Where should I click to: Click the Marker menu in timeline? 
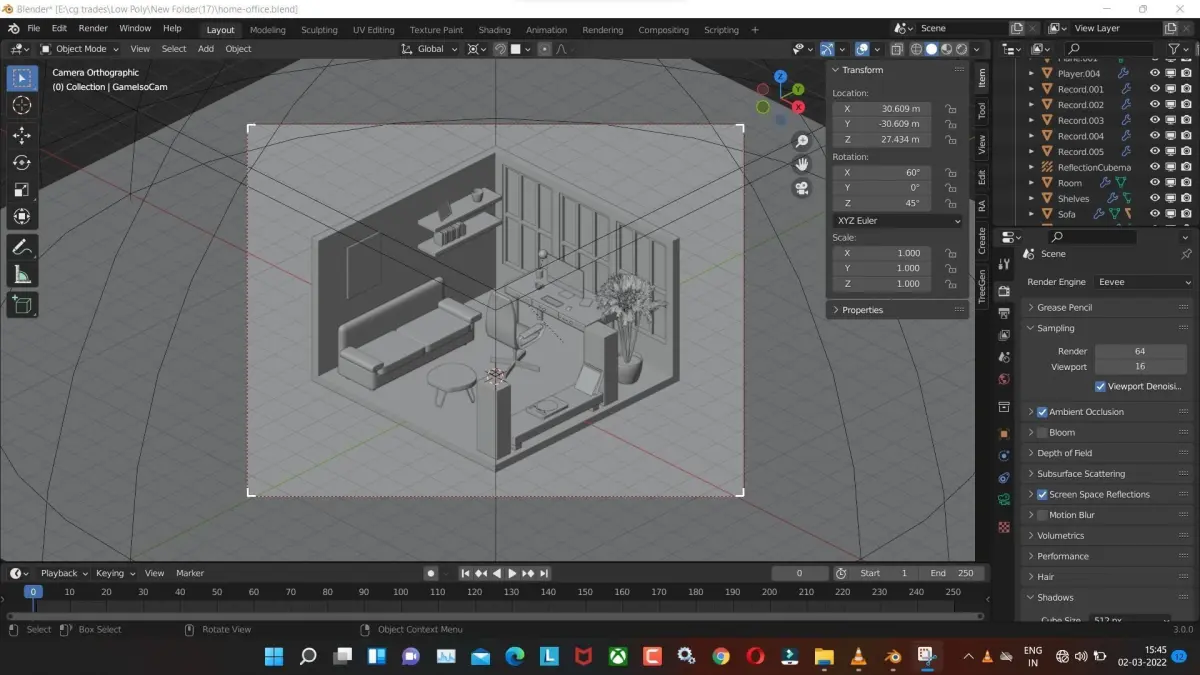190,573
